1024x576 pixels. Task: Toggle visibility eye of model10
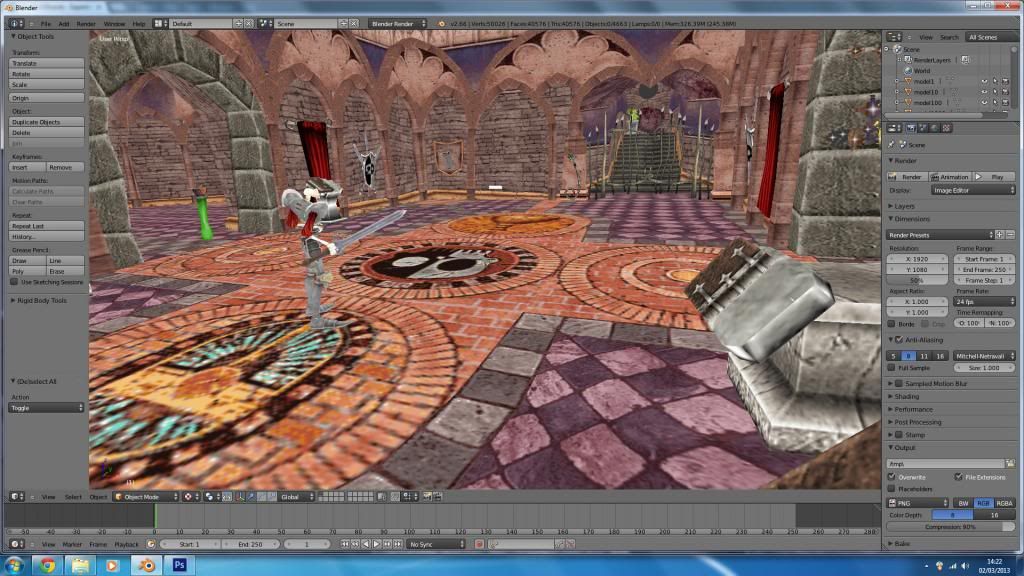(984, 92)
